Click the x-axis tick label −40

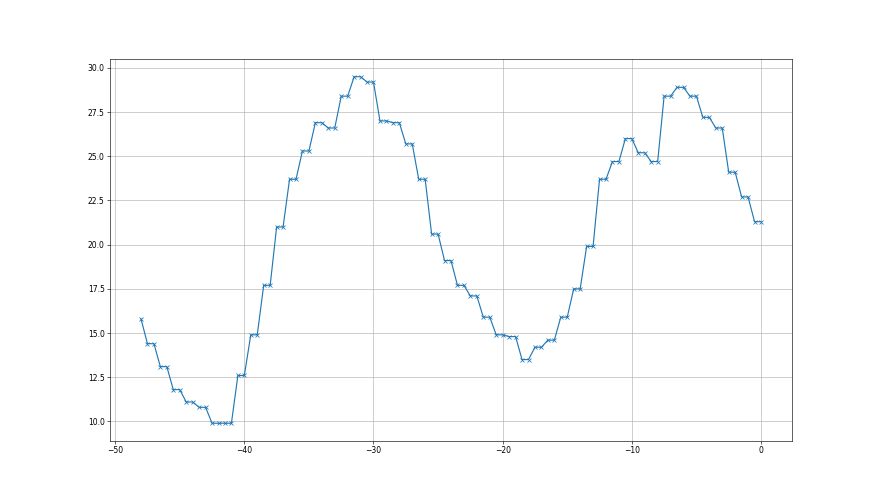click(x=243, y=450)
